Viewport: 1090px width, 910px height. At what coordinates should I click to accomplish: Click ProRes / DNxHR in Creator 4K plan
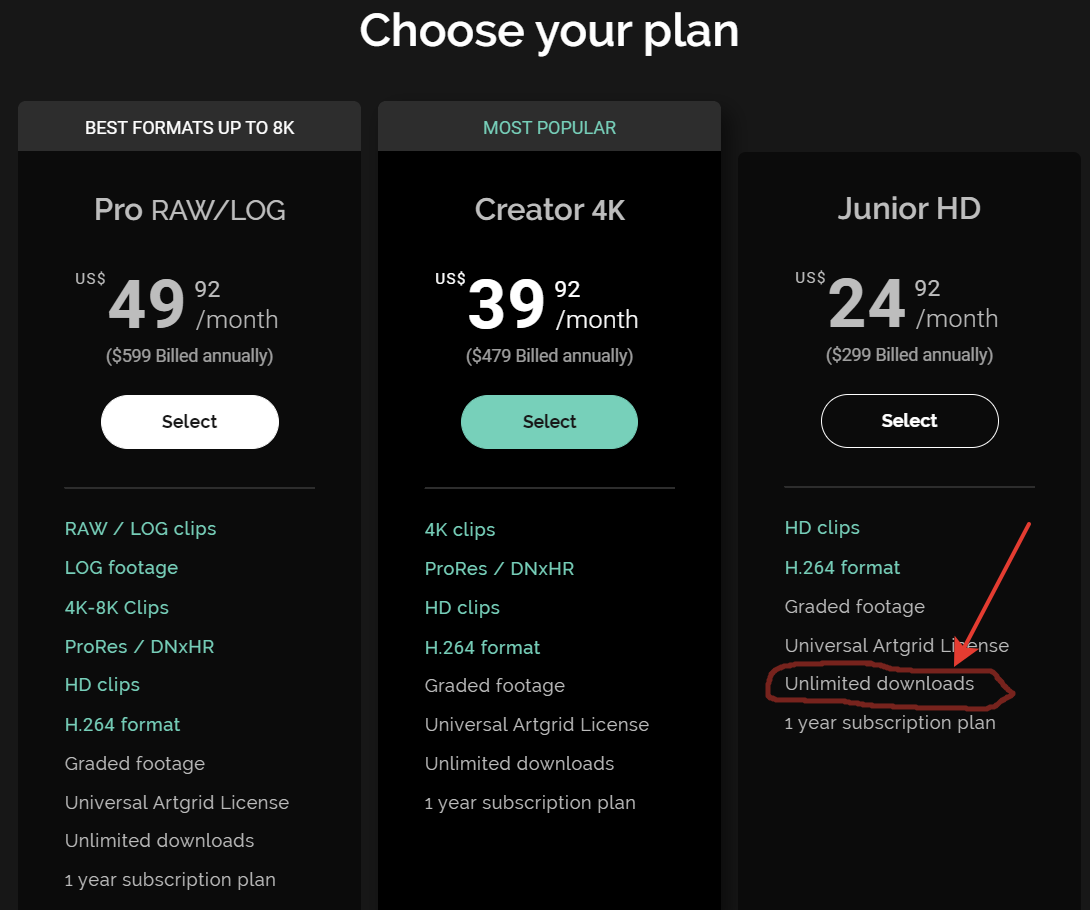pos(499,569)
